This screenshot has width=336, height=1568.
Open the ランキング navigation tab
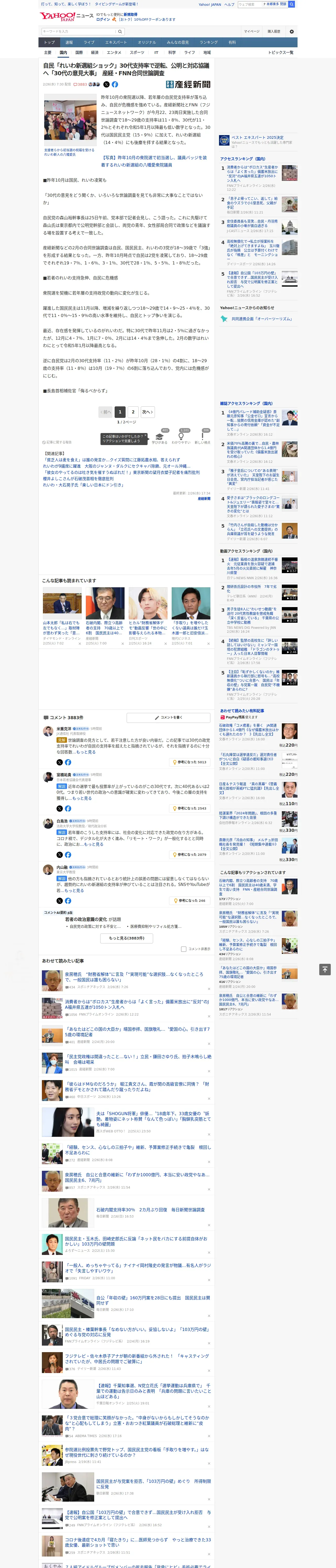coord(209,43)
